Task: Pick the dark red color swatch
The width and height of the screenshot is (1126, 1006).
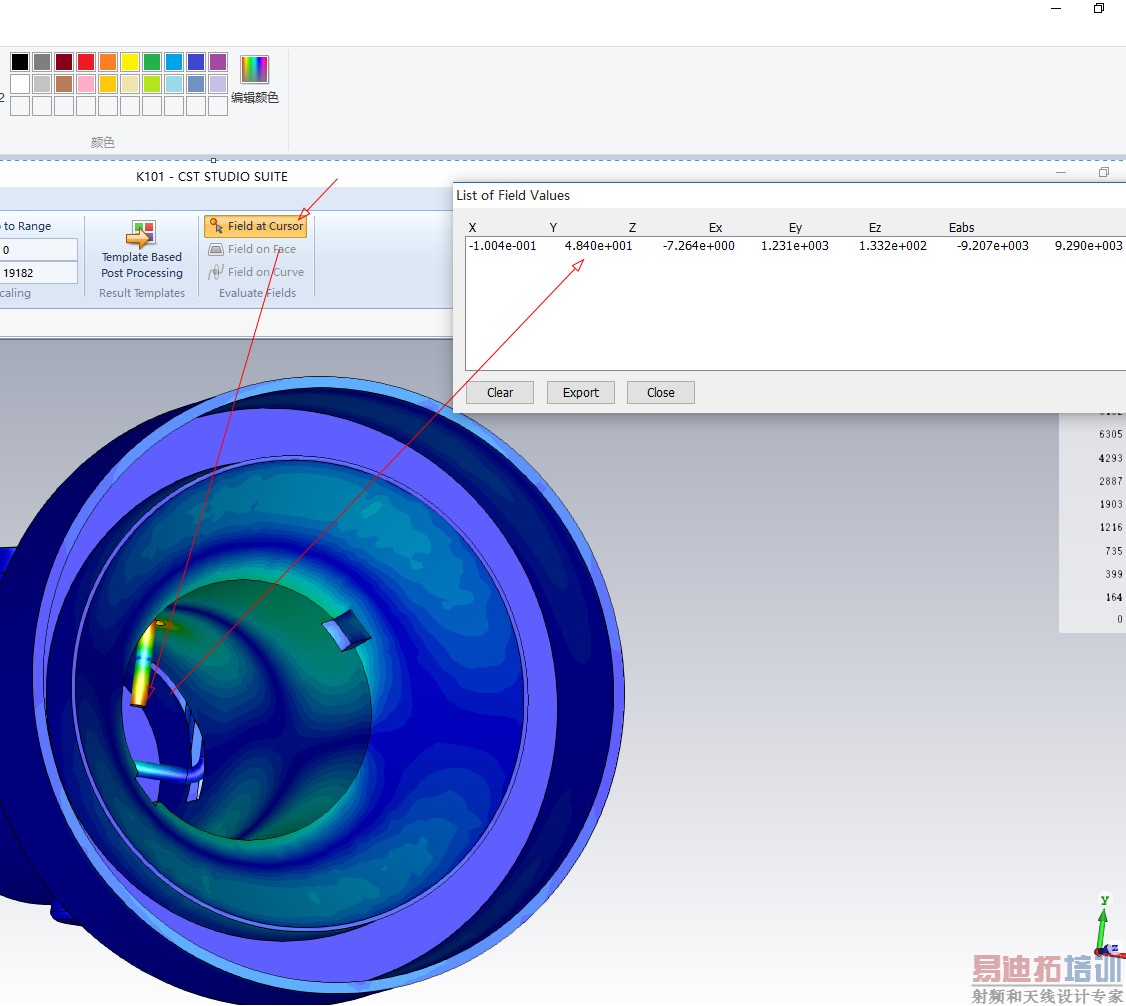Action: click(x=64, y=62)
